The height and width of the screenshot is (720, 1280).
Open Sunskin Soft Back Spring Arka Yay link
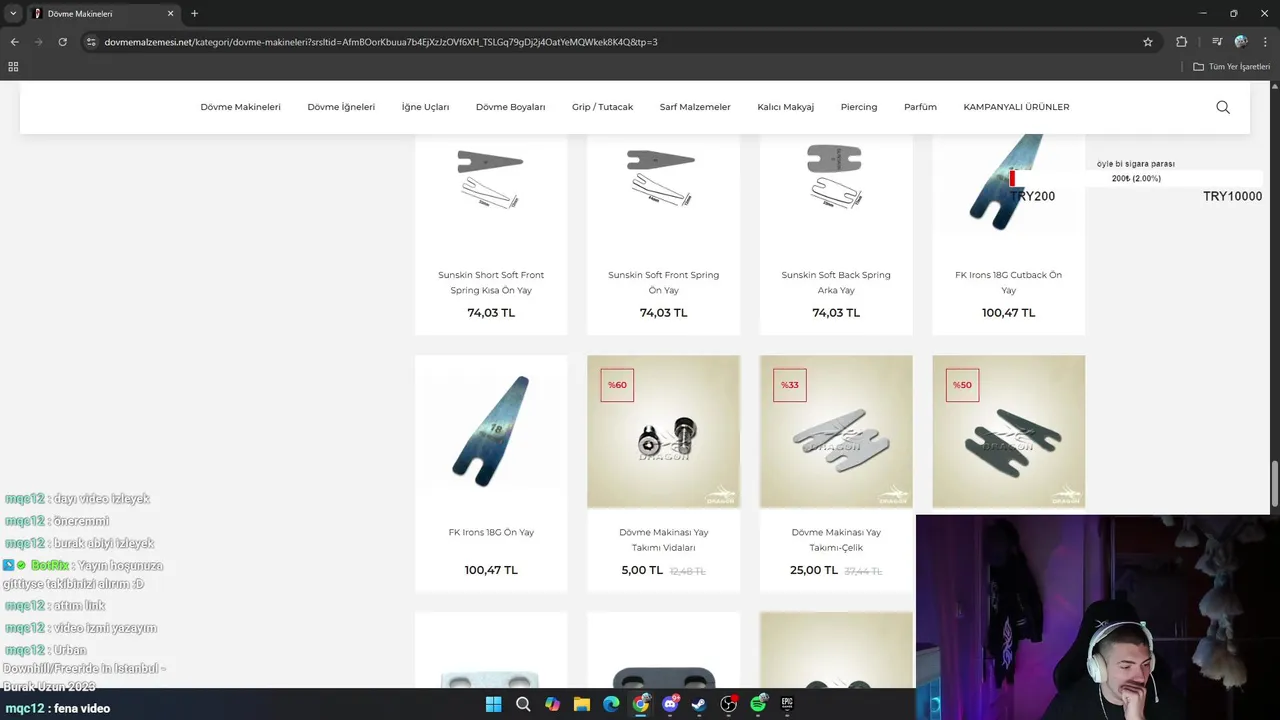[836, 282]
